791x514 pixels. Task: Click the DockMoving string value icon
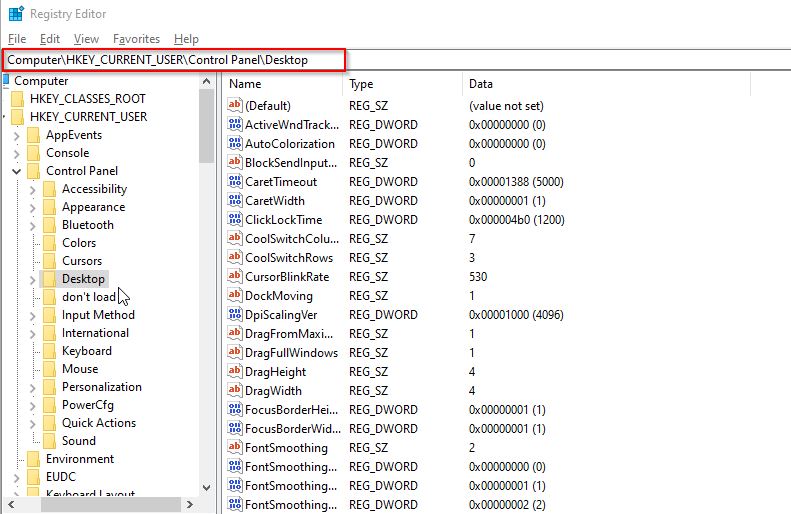(235, 295)
